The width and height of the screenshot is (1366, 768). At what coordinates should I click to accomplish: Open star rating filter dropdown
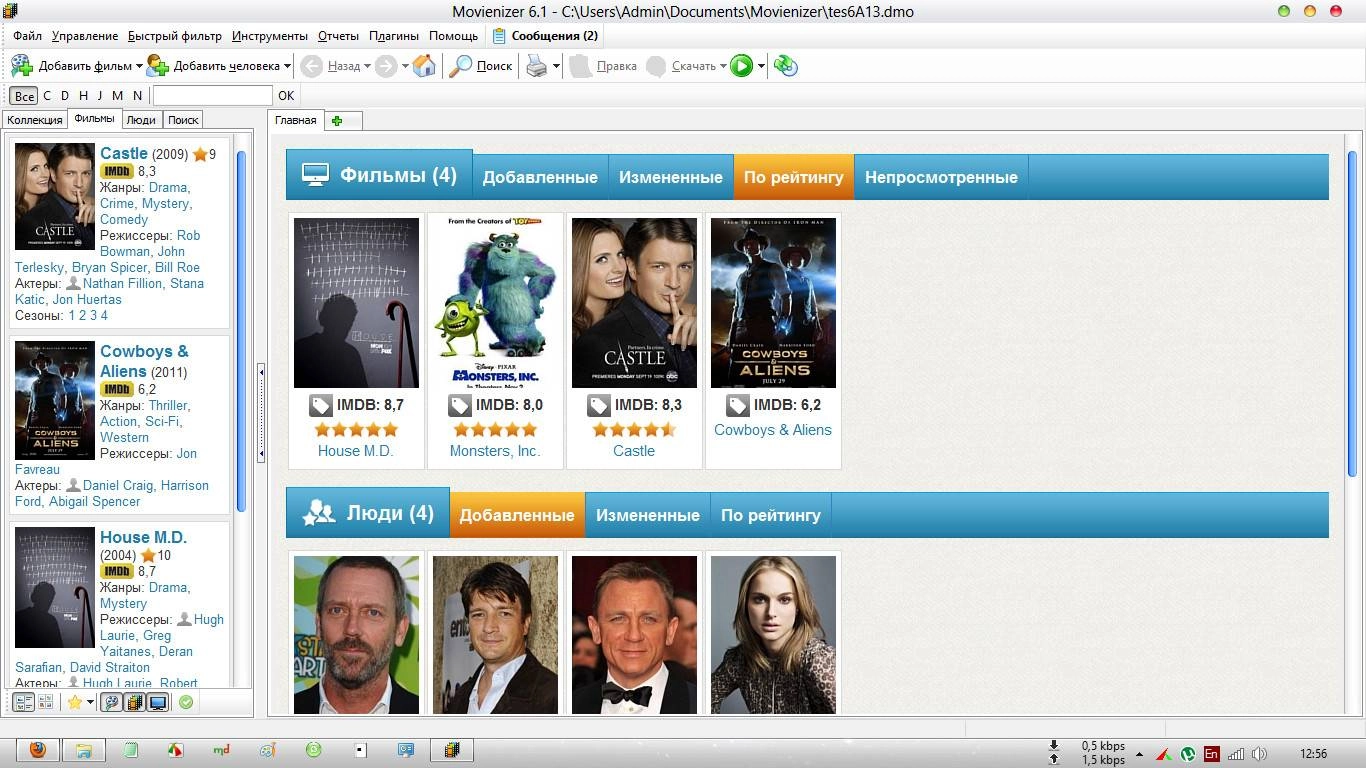coord(90,702)
